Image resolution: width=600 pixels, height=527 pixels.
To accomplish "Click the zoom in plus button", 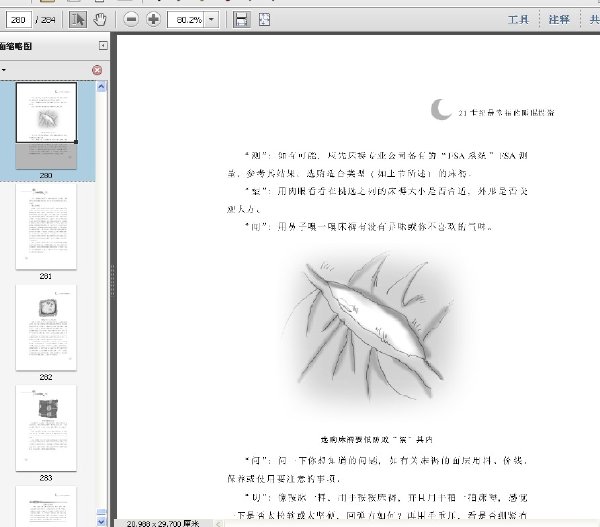I will tap(153, 20).
